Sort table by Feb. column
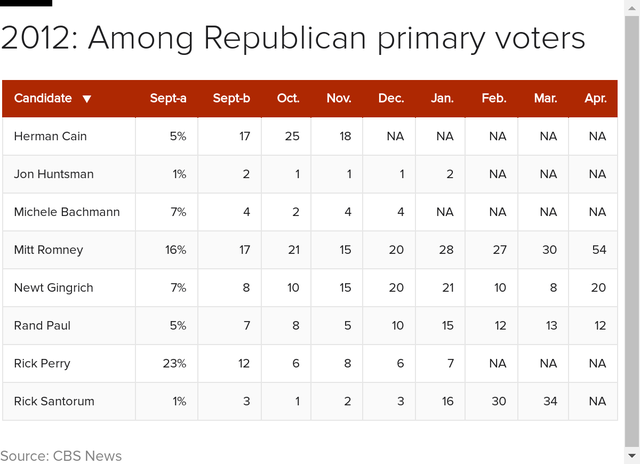 pyautogui.click(x=494, y=98)
